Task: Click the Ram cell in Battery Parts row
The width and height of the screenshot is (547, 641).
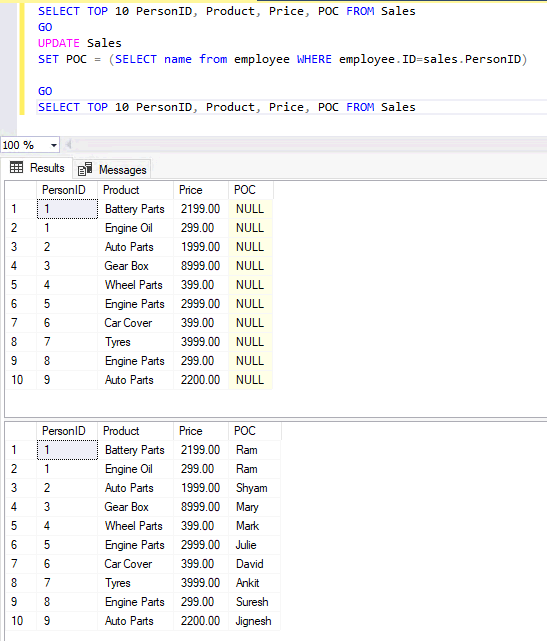Action: click(x=255, y=450)
